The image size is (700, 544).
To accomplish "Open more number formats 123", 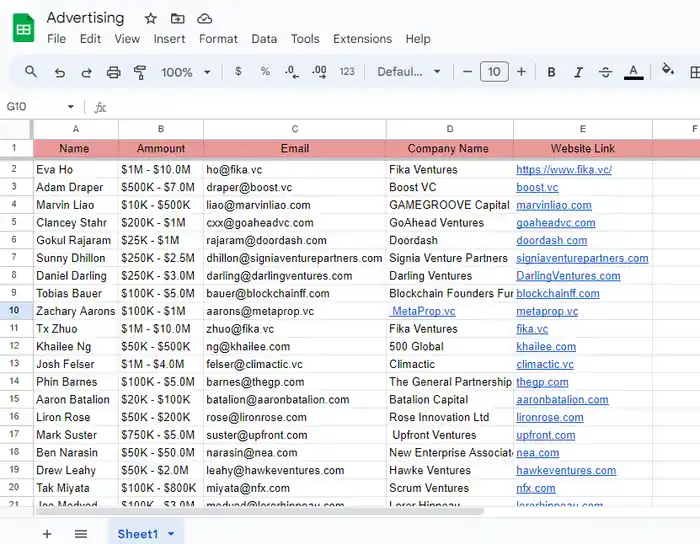I will click(347, 71).
